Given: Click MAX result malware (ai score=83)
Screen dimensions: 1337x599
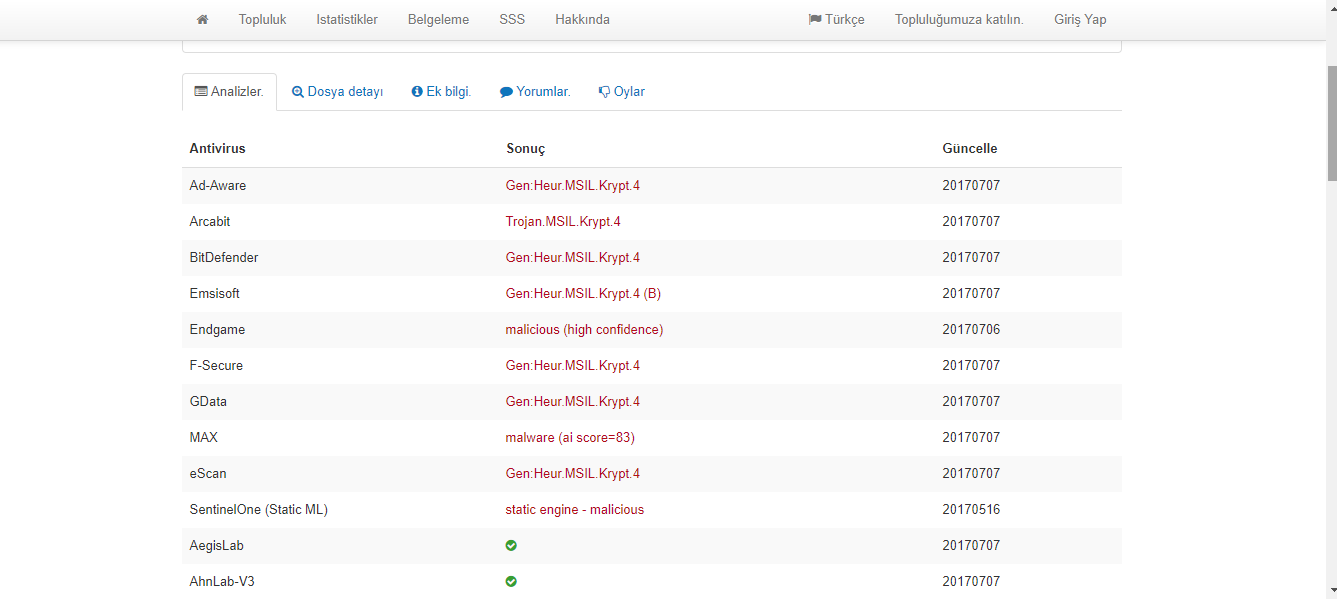Looking at the screenshot, I should (x=570, y=438).
